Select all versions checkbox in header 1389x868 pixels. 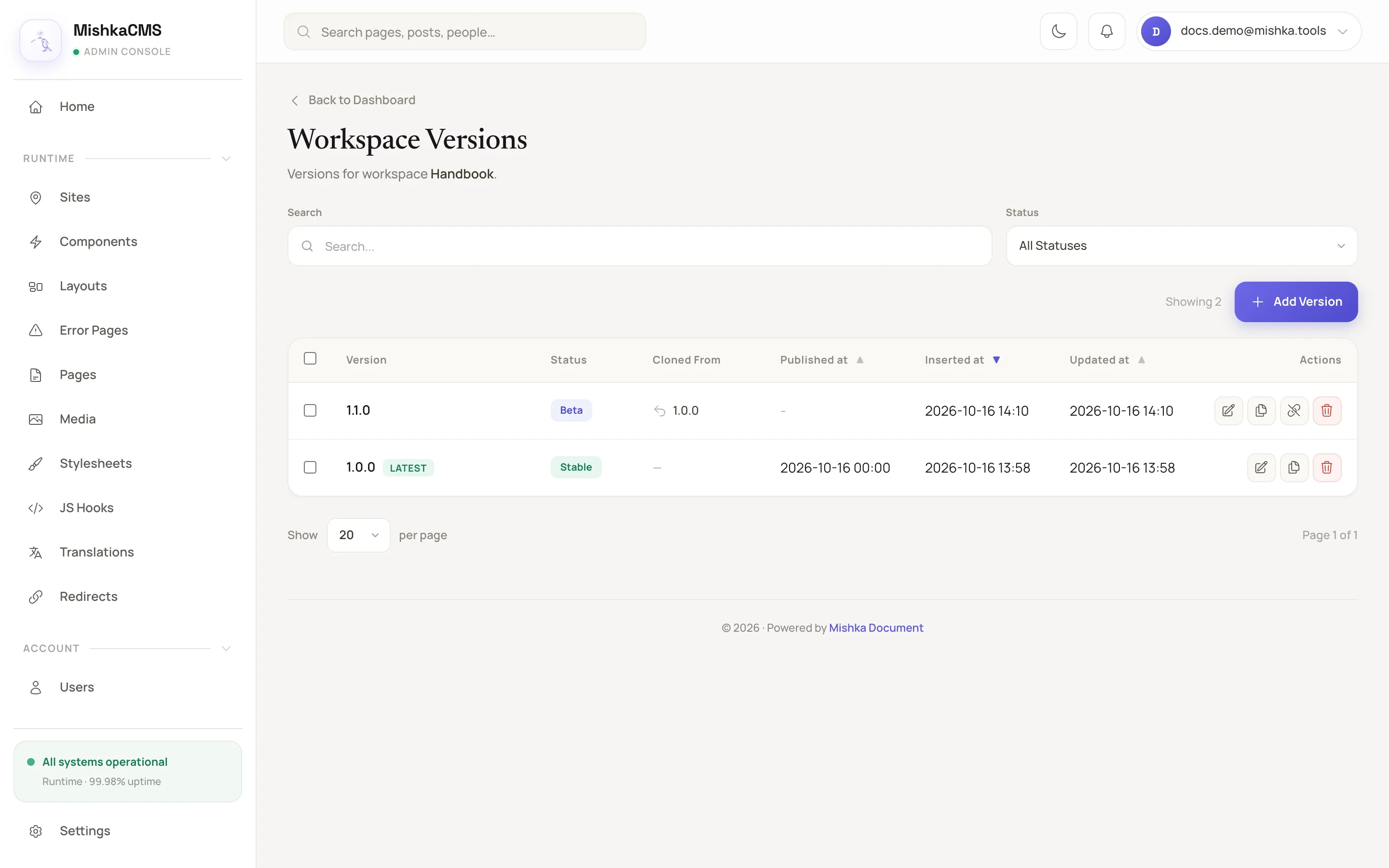click(x=310, y=359)
